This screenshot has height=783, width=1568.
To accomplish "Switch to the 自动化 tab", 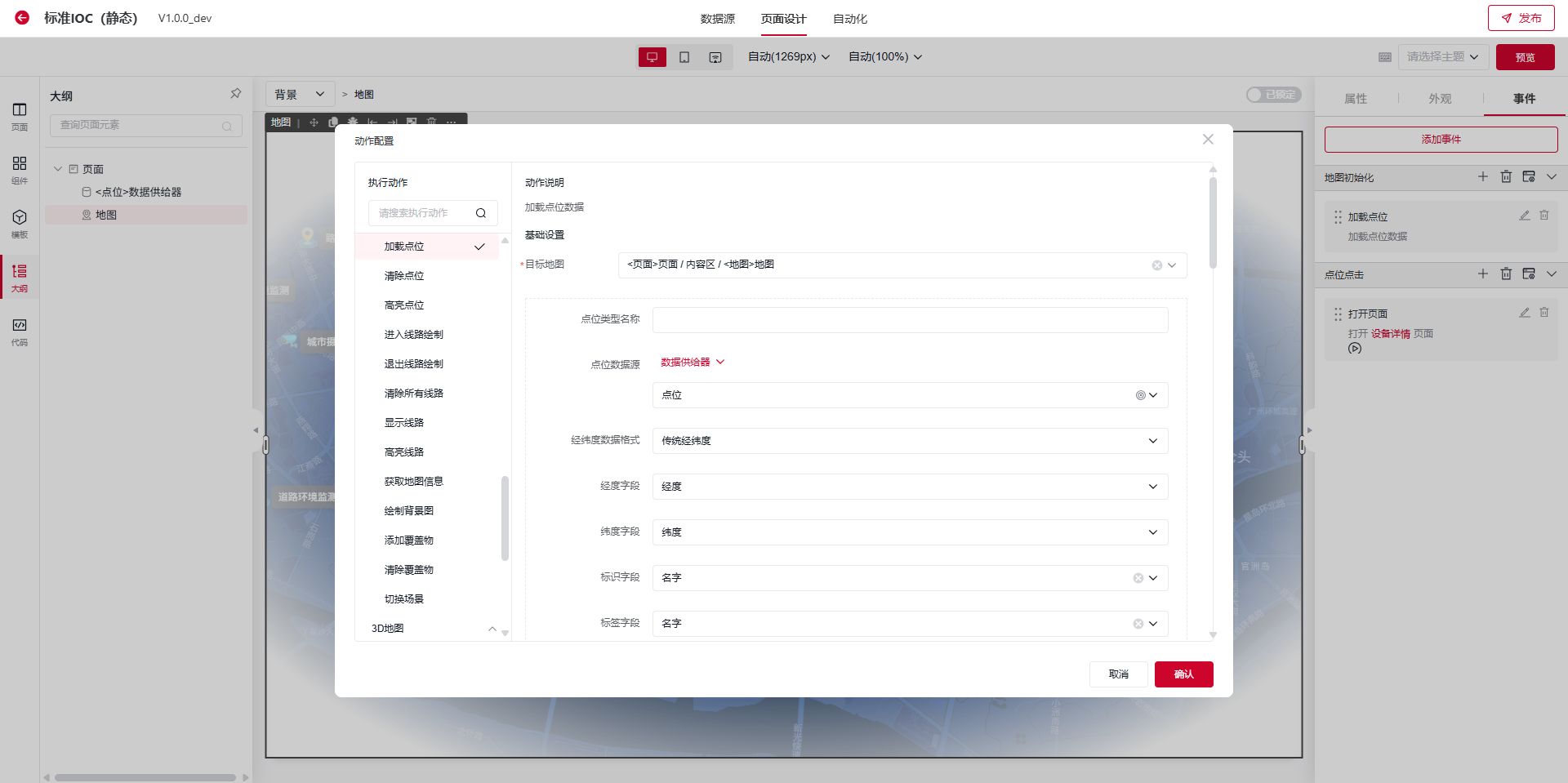I will [850, 19].
